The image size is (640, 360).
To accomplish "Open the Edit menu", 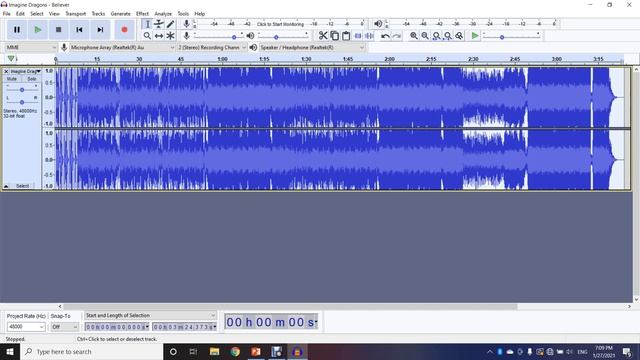I will (20, 13).
